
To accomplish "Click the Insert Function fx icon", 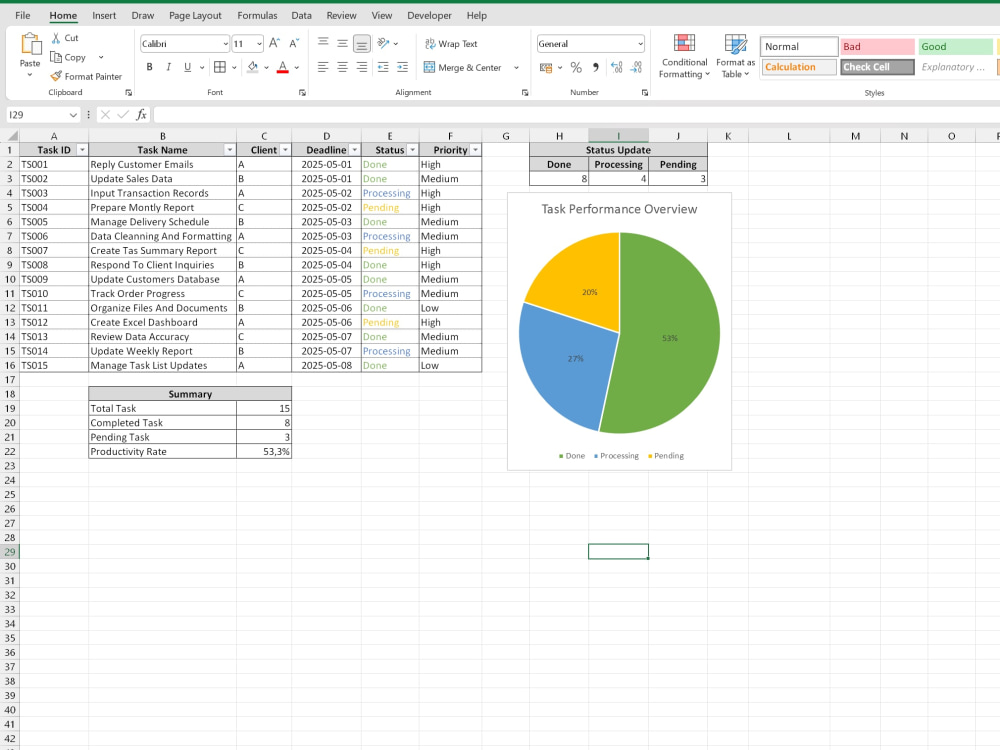I will pos(141,115).
